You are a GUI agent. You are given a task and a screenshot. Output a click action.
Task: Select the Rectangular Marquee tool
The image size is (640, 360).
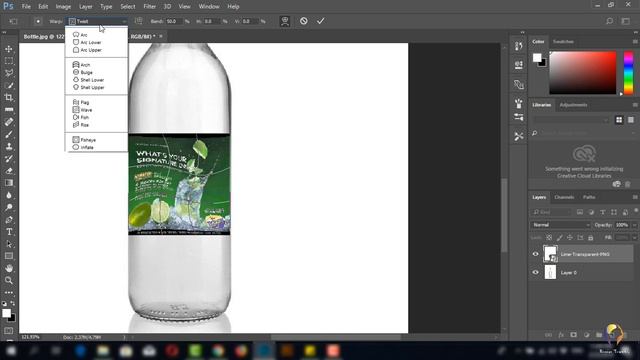click(9, 61)
